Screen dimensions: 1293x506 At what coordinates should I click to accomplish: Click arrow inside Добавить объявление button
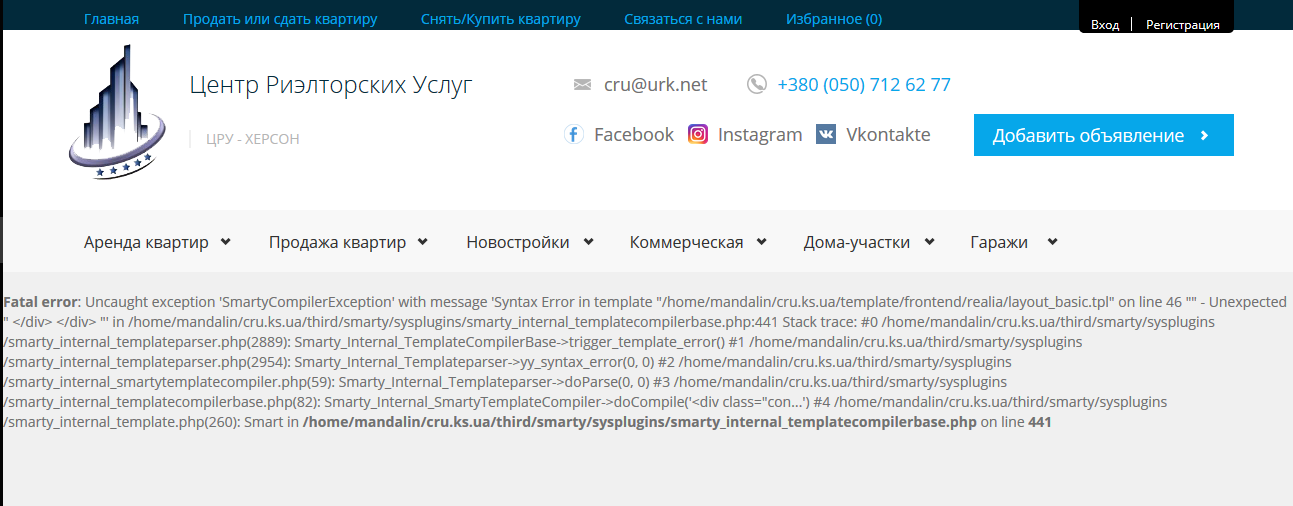pos(1204,136)
